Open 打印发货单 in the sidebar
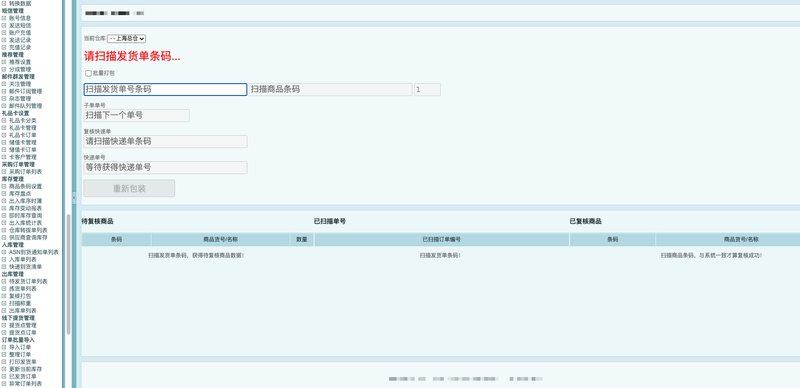 (x=23, y=361)
